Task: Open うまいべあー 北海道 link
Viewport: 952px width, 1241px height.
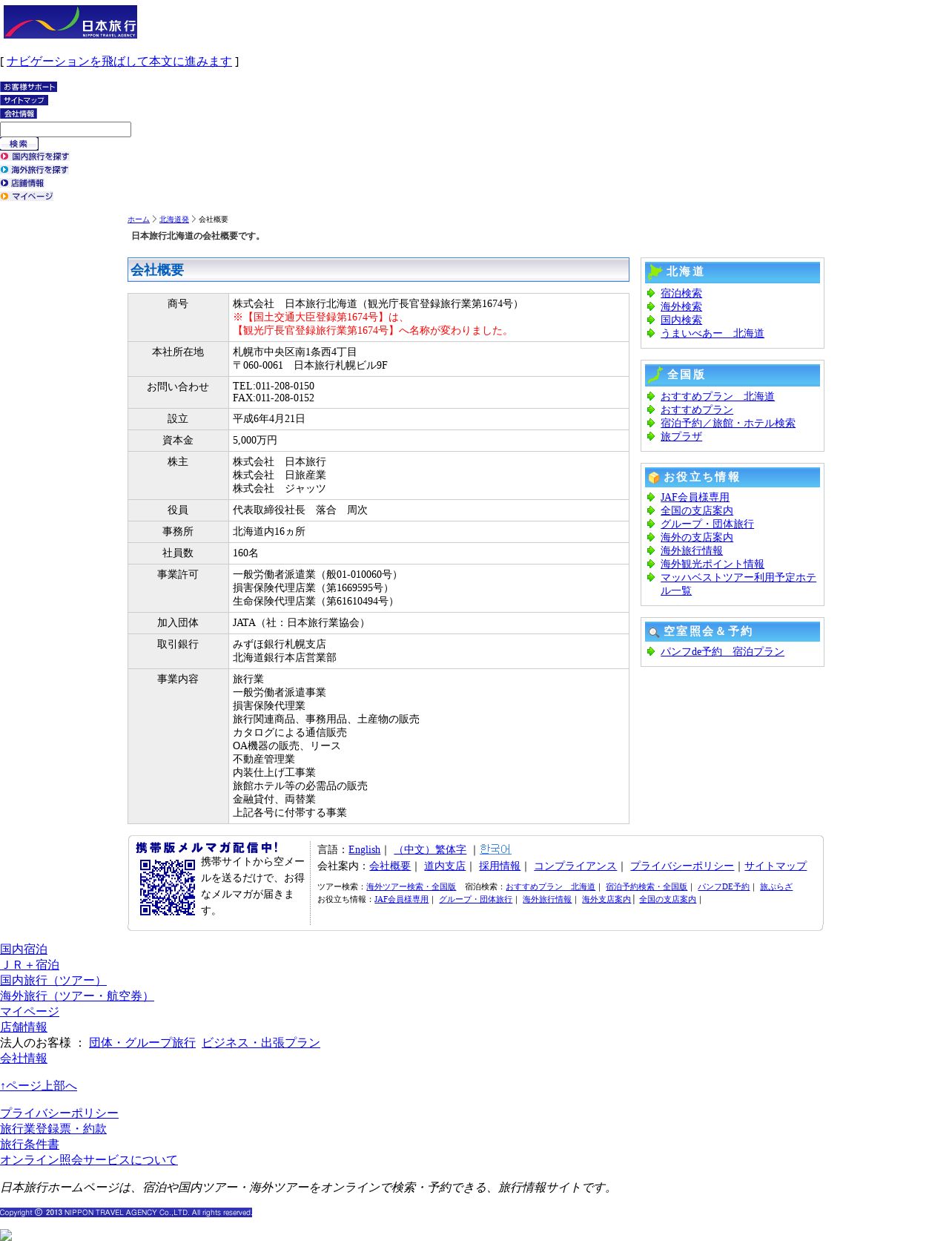Action: [713, 333]
